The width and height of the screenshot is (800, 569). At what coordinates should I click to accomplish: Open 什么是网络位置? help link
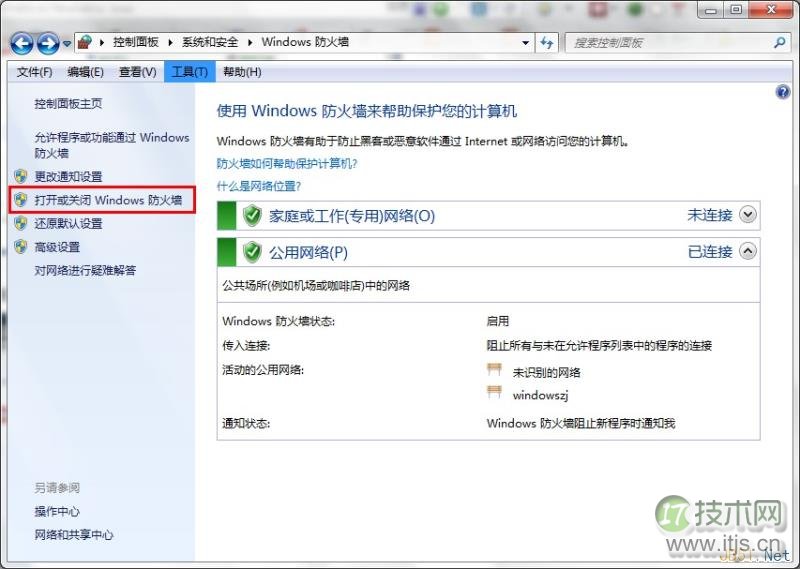(x=259, y=186)
